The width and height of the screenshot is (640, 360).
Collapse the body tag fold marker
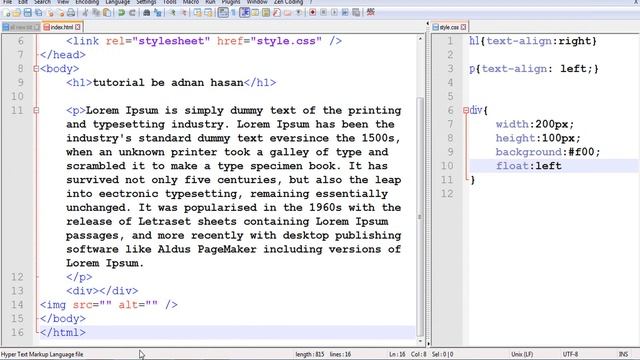36,69
